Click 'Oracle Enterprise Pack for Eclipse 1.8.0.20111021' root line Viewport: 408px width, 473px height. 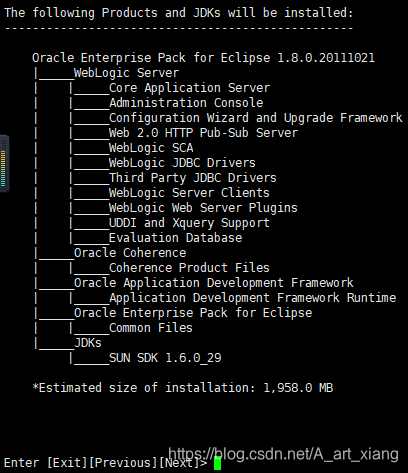[203, 58]
